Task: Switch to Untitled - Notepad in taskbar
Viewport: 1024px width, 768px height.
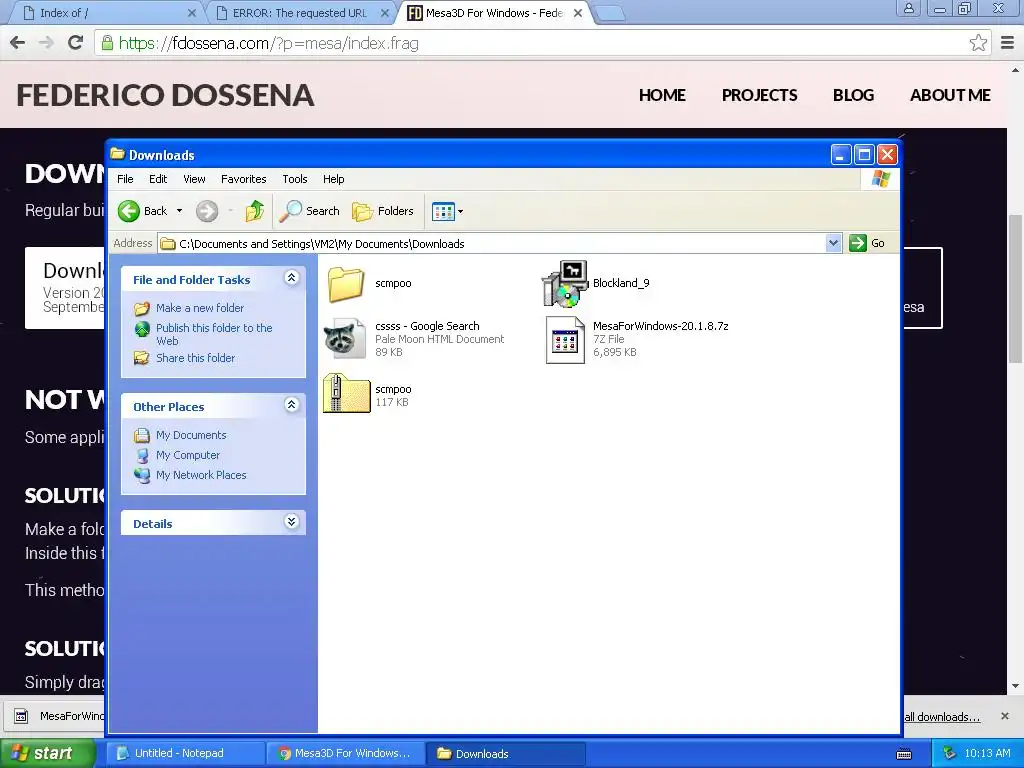Action: pyautogui.click(x=185, y=753)
